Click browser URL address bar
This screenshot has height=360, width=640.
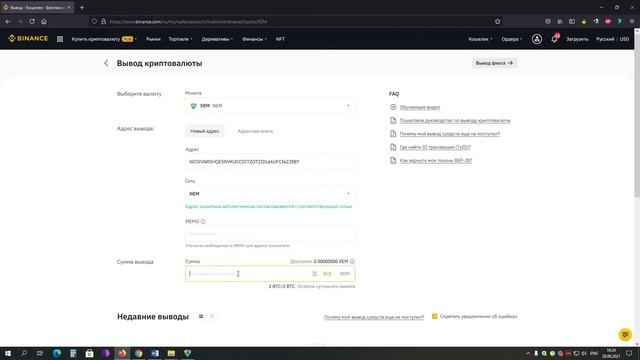click(x=294, y=21)
